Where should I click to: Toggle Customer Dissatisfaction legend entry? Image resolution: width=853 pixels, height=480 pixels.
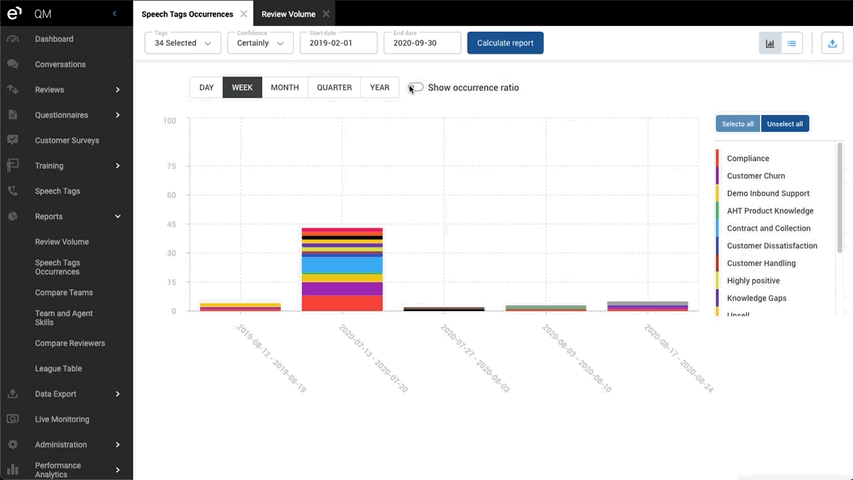click(x=771, y=245)
